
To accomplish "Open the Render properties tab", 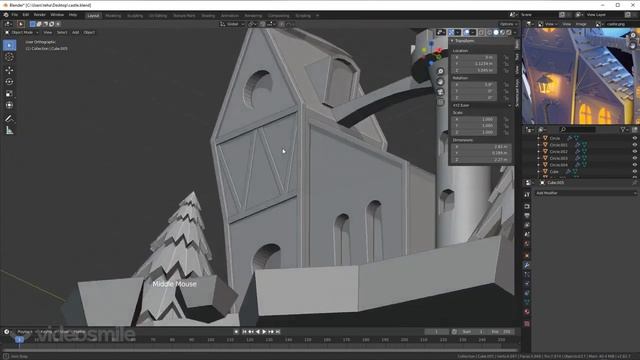I will 527,206.
